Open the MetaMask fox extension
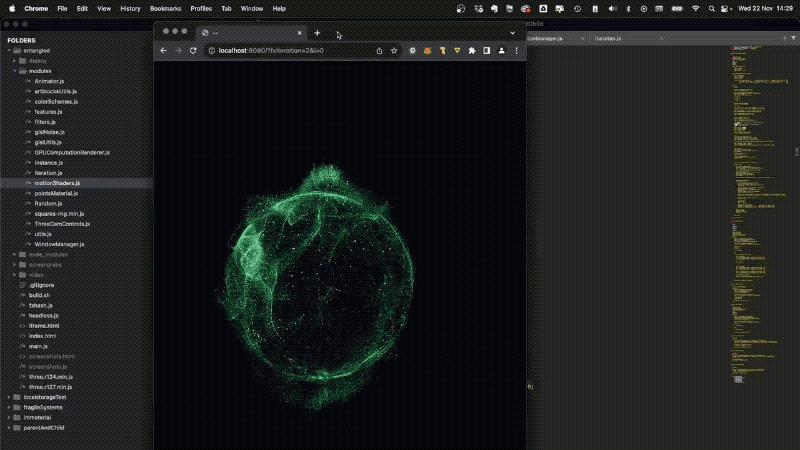This screenshot has width=800, height=450. pos(428,51)
